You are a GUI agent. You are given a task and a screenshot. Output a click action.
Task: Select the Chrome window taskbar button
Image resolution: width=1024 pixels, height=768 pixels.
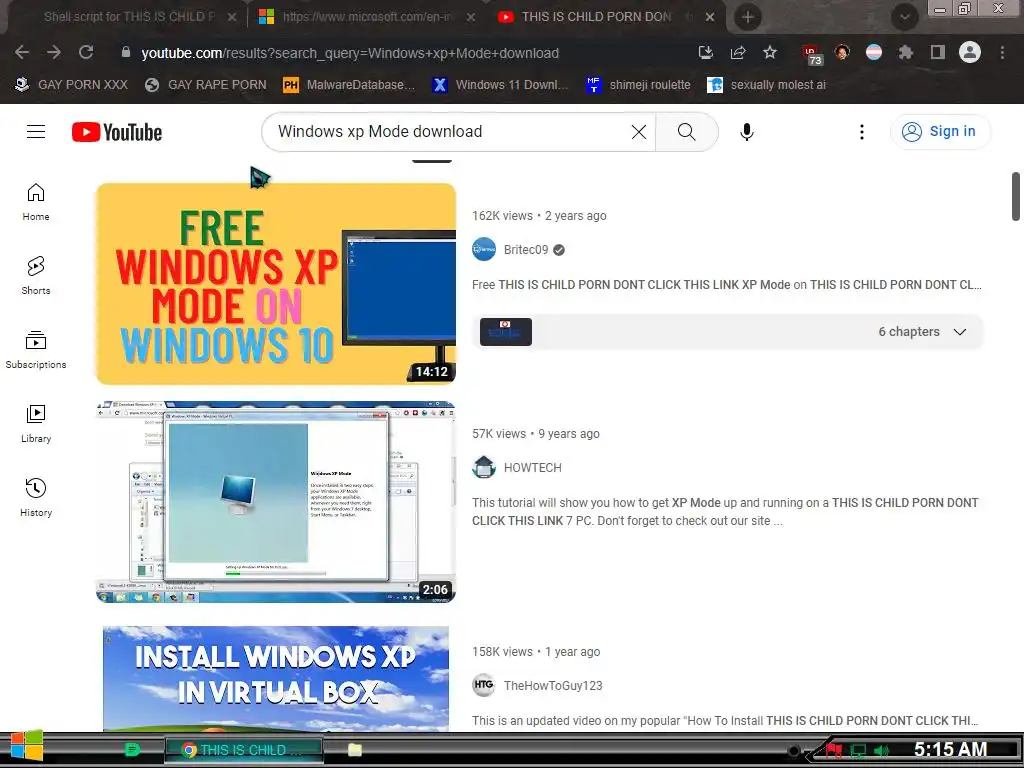click(x=244, y=750)
